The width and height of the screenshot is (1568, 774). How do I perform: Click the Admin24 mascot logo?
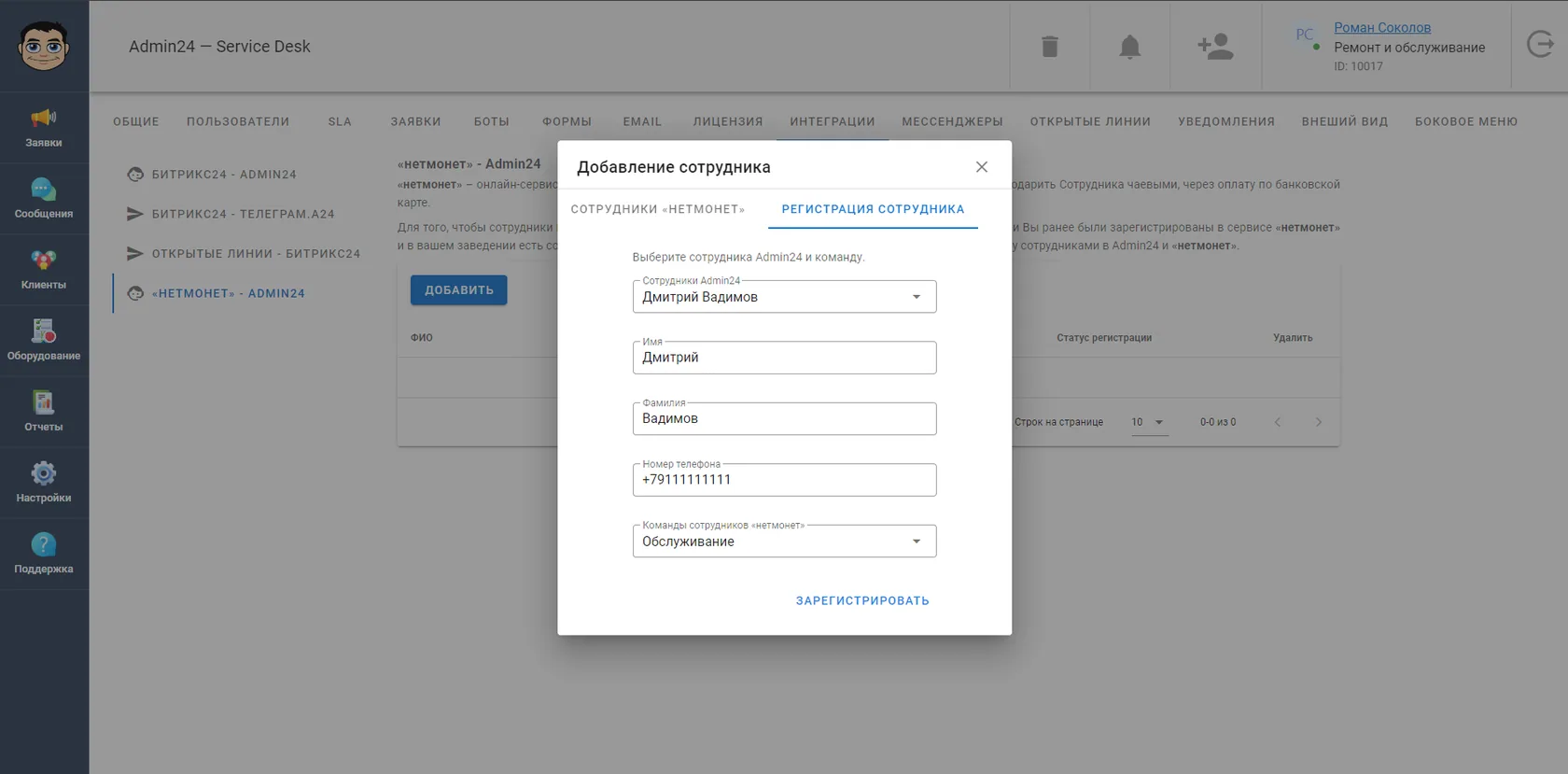pyautogui.click(x=44, y=46)
